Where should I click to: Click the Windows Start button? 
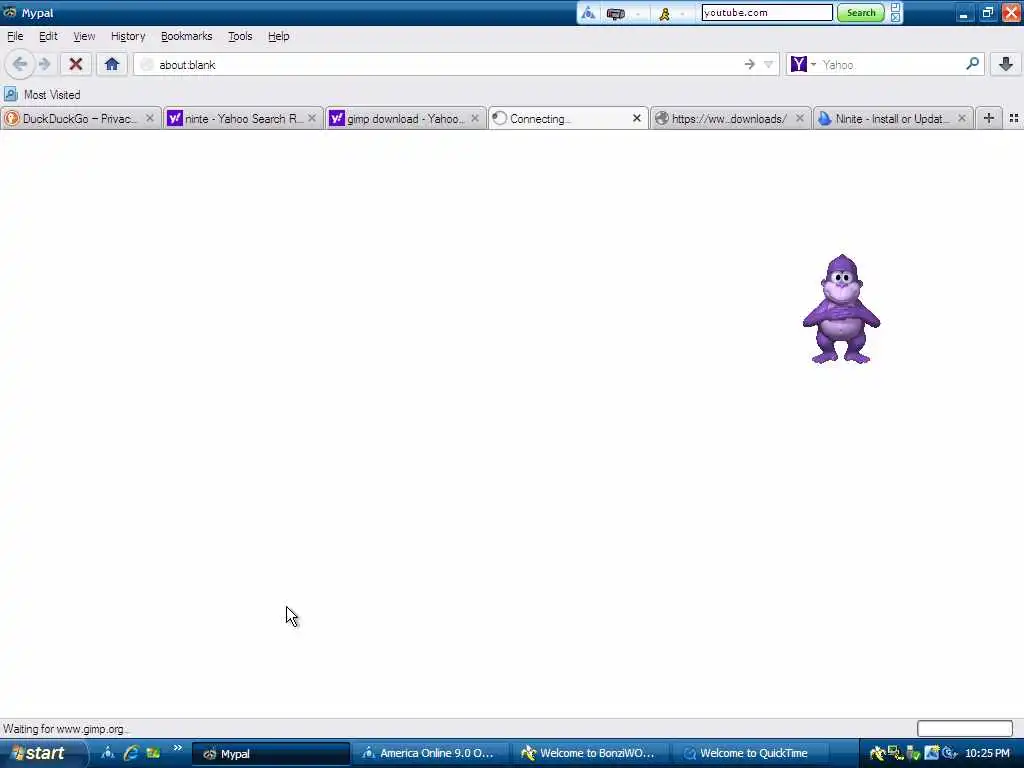[43, 753]
